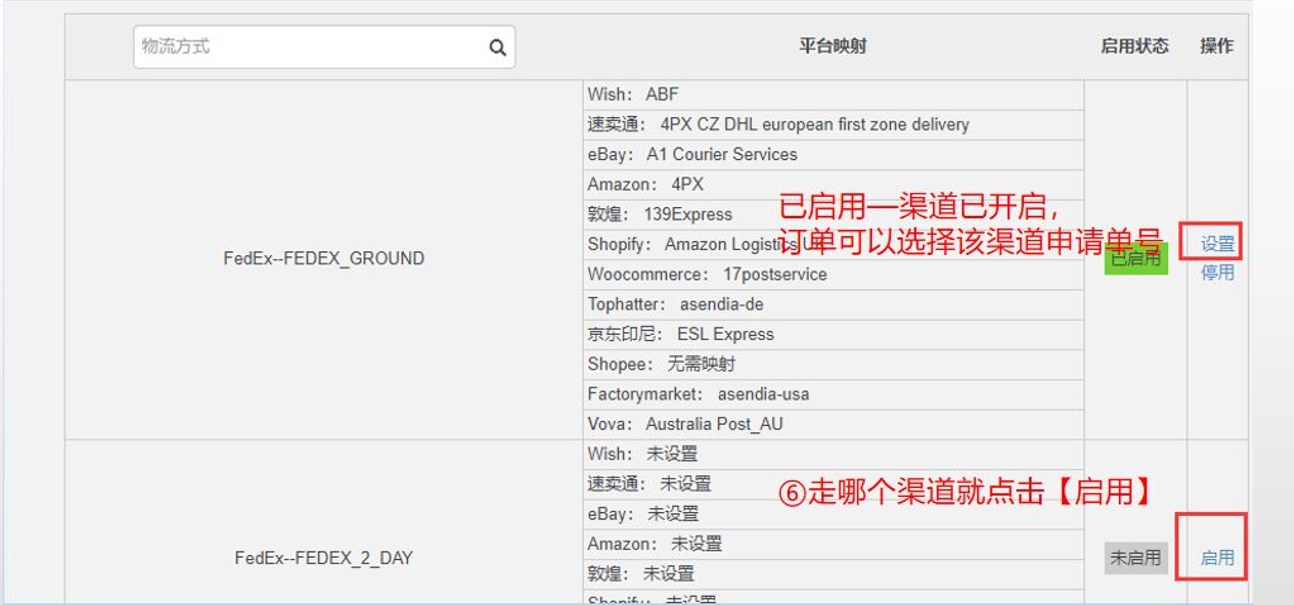Click the Tophatter: asendia-de mapping
This screenshot has height=605, width=1294.
pos(833,305)
